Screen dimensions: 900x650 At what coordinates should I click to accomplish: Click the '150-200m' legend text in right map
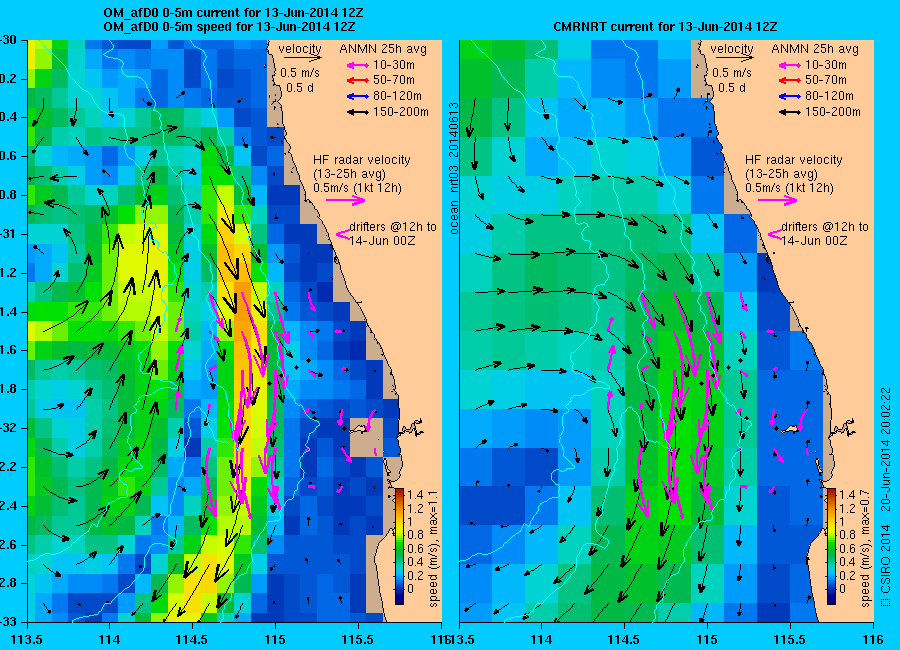pos(832,112)
